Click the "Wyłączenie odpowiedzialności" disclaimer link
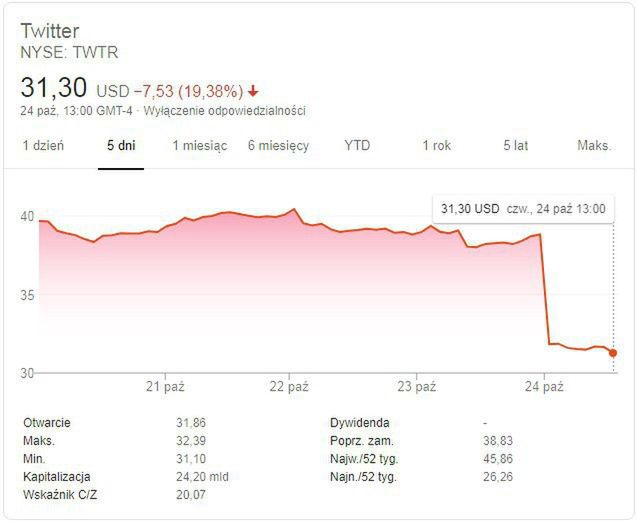This screenshot has height=521, width=637. pos(225,111)
